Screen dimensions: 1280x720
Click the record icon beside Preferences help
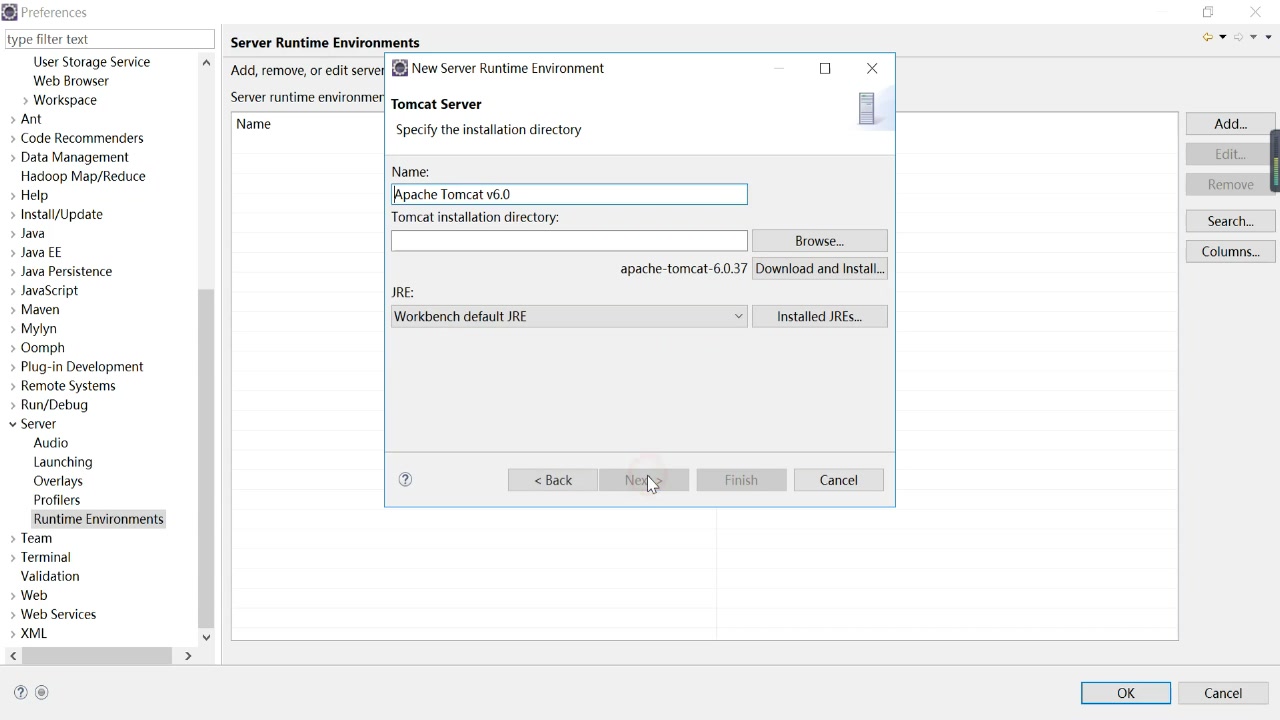point(42,692)
